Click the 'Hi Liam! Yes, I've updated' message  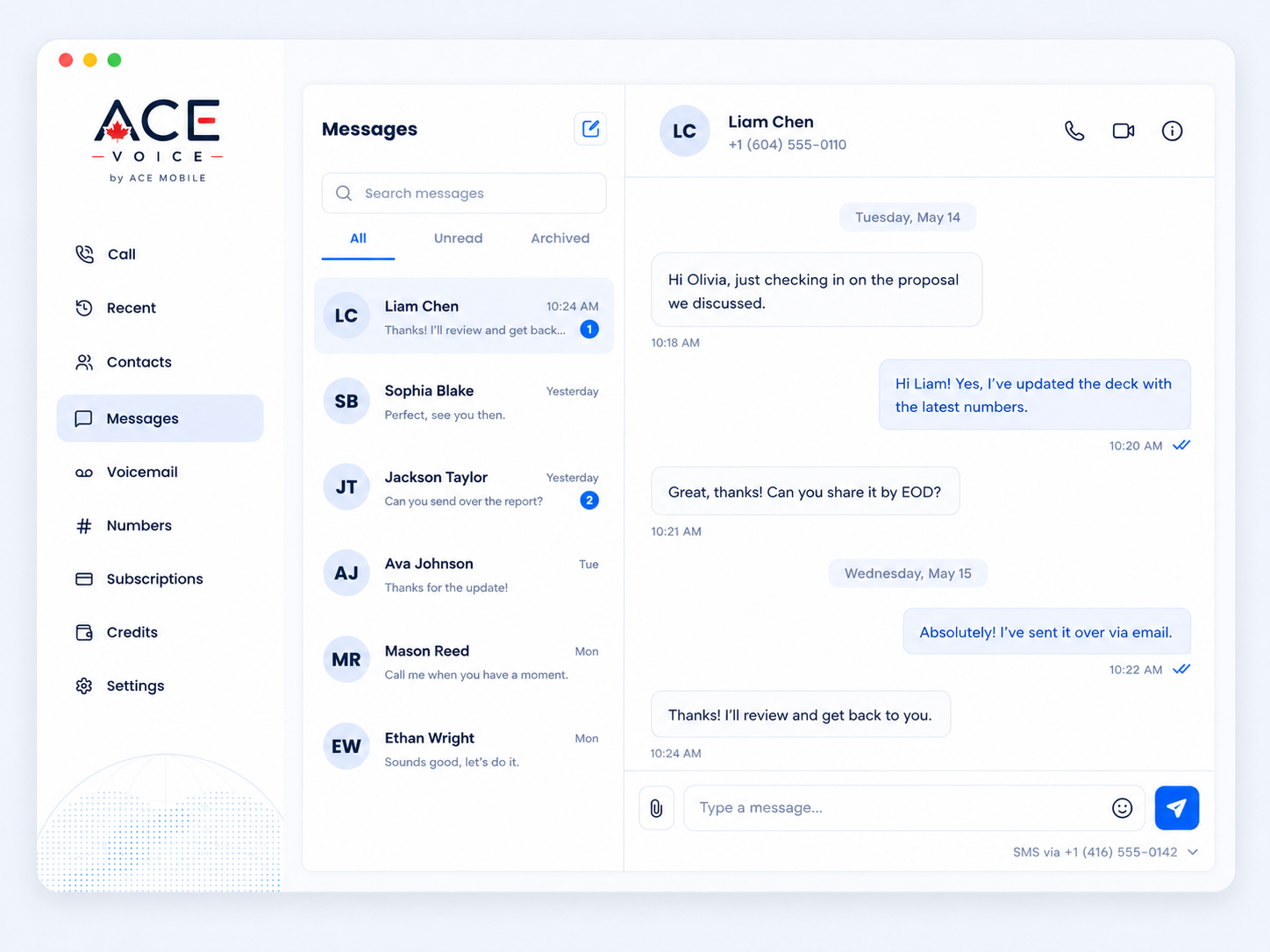coord(1035,394)
